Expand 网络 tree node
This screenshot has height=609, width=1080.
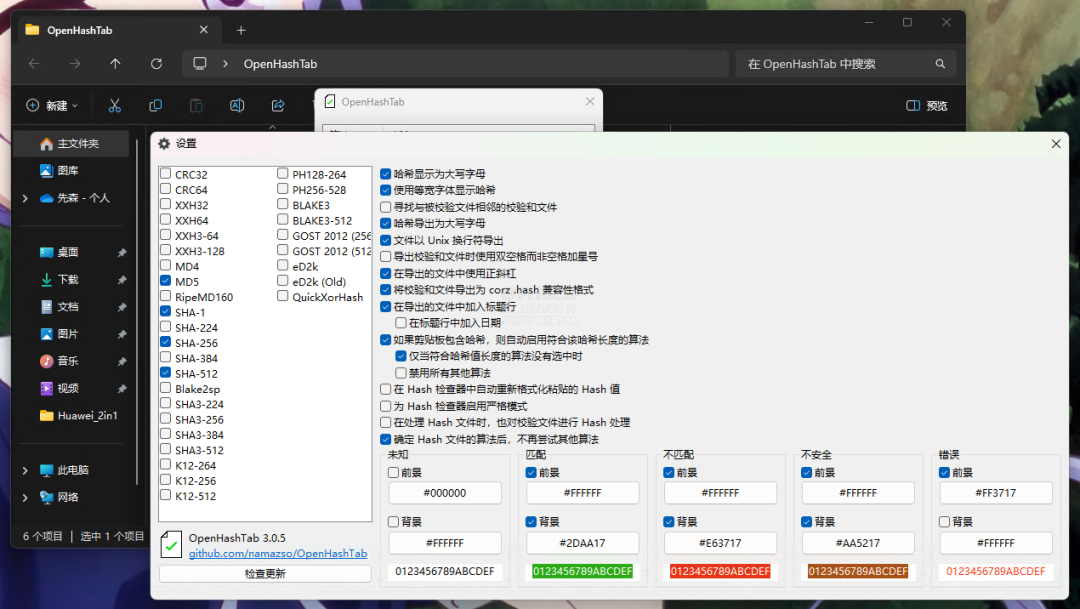point(25,497)
